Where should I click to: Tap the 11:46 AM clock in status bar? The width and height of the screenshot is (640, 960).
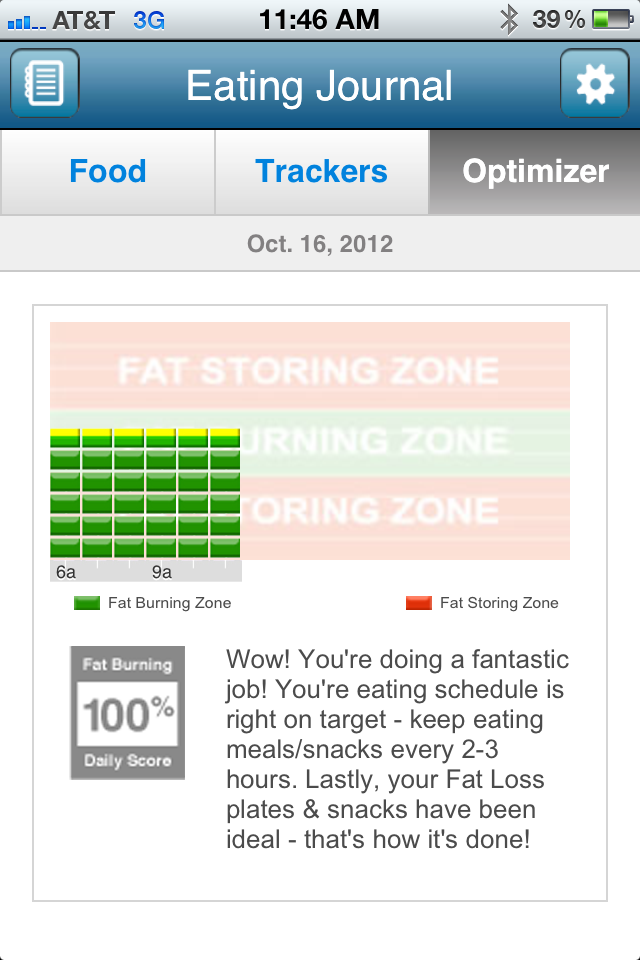coord(319,19)
